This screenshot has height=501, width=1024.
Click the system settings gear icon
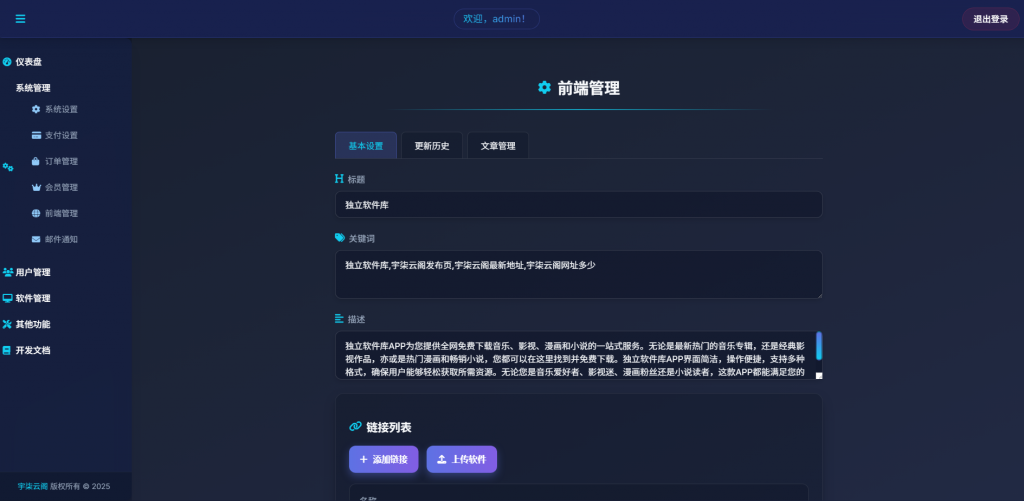point(36,109)
